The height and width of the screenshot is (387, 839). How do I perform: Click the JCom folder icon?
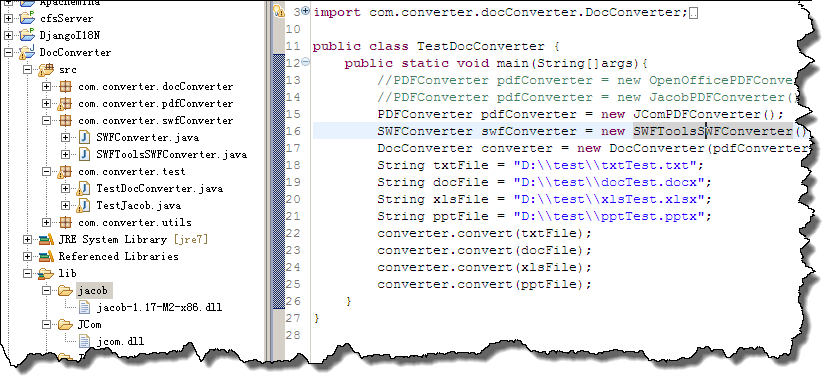point(65,324)
